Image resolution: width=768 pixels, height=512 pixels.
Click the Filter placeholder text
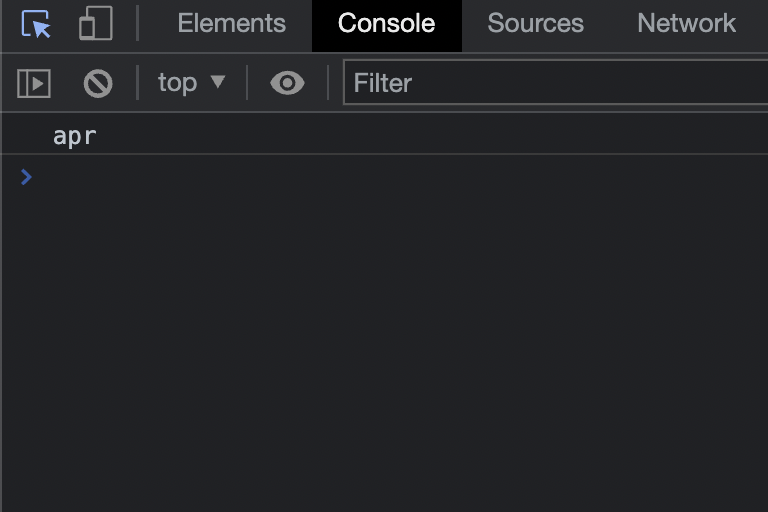click(383, 83)
